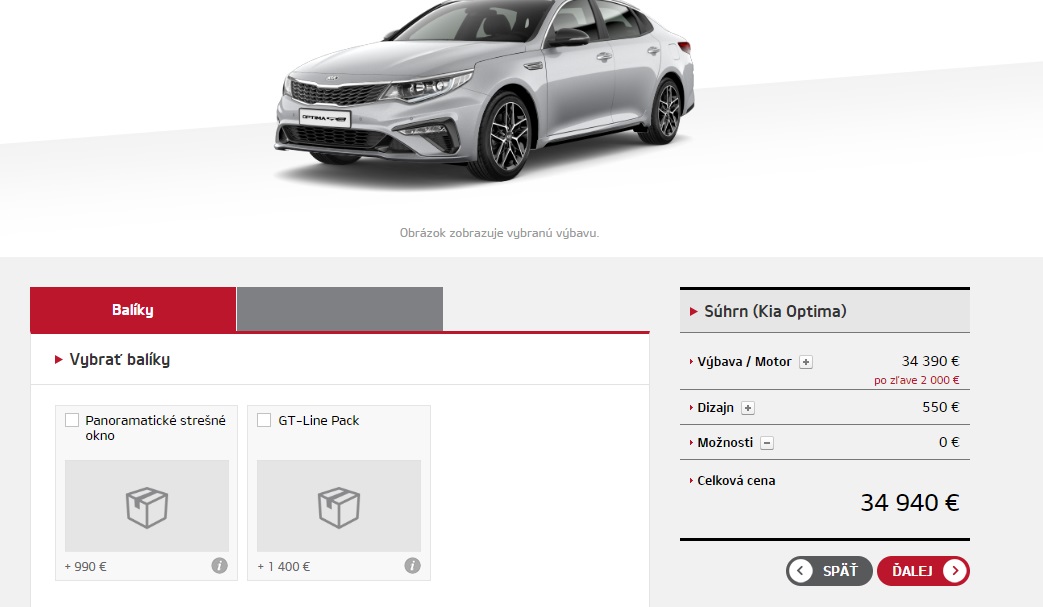Go back with the SPÄŤ button
Image resolution: width=1043 pixels, height=607 pixels.
[829, 570]
